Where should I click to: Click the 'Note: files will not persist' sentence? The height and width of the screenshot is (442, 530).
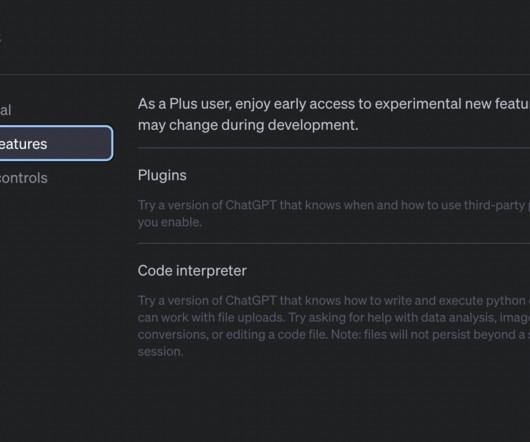click(430, 335)
